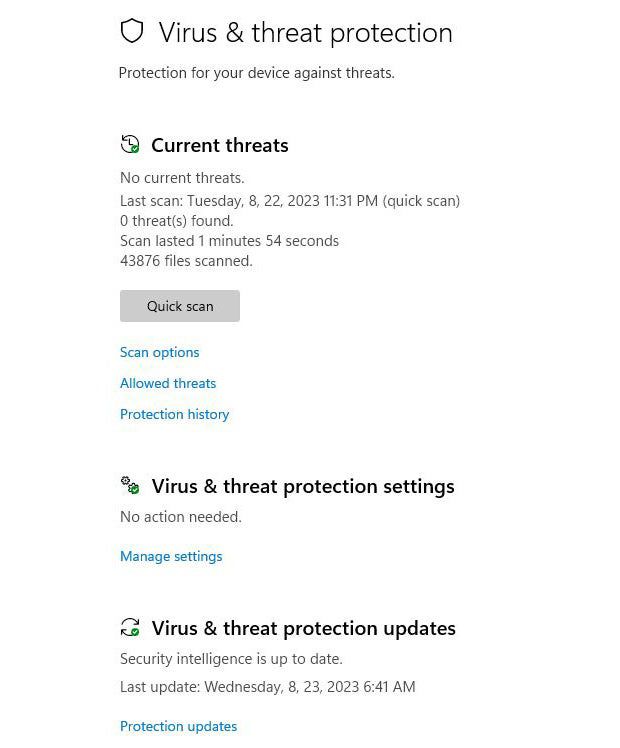Click the Virus & threat protection updates heading
This screenshot has width=620, height=748.
(x=303, y=628)
